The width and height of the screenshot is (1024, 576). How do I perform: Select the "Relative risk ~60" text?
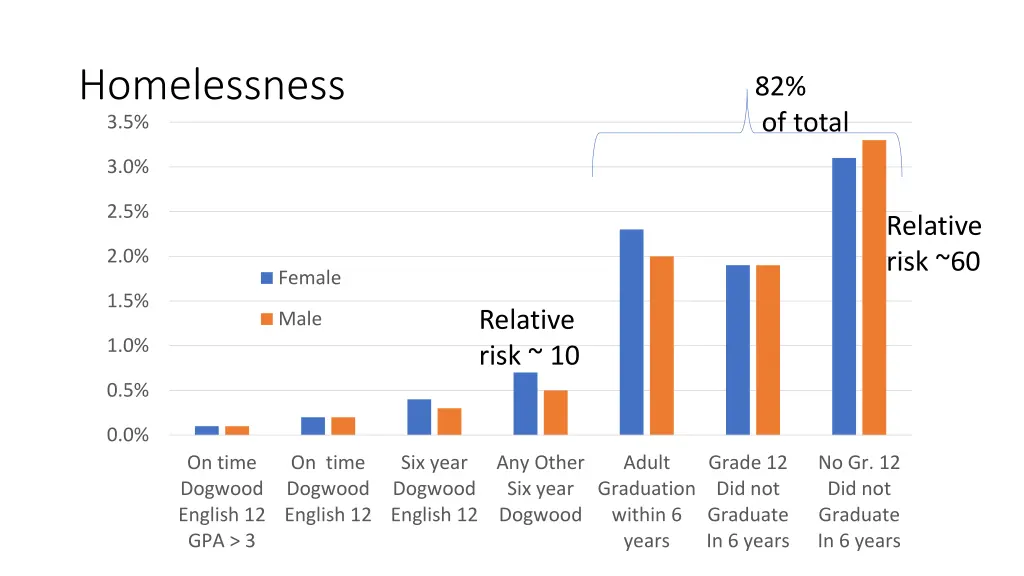tap(933, 244)
